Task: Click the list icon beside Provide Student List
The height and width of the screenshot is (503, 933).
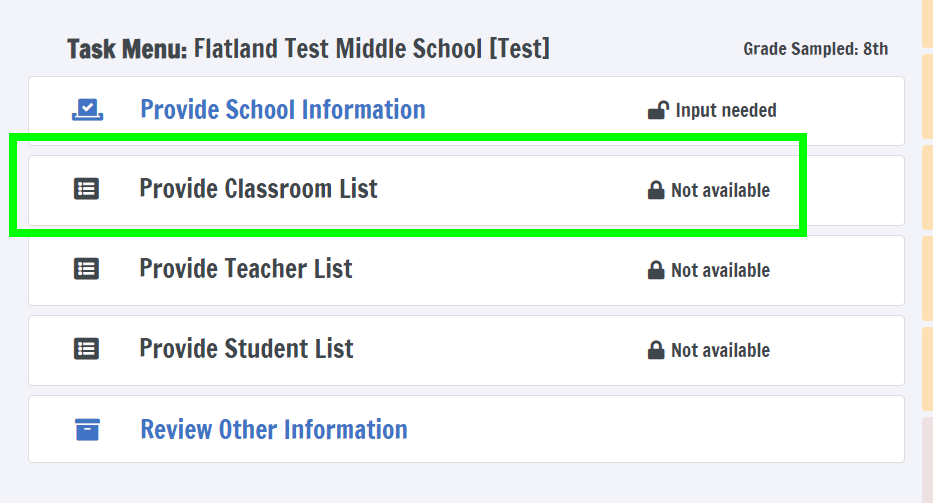Action: coord(87,349)
